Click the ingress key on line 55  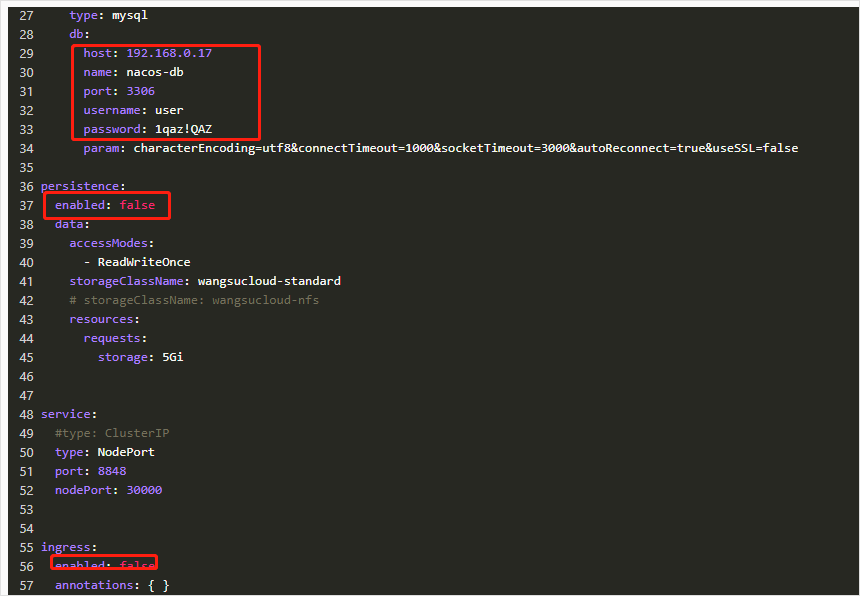pyautogui.click(x=68, y=547)
